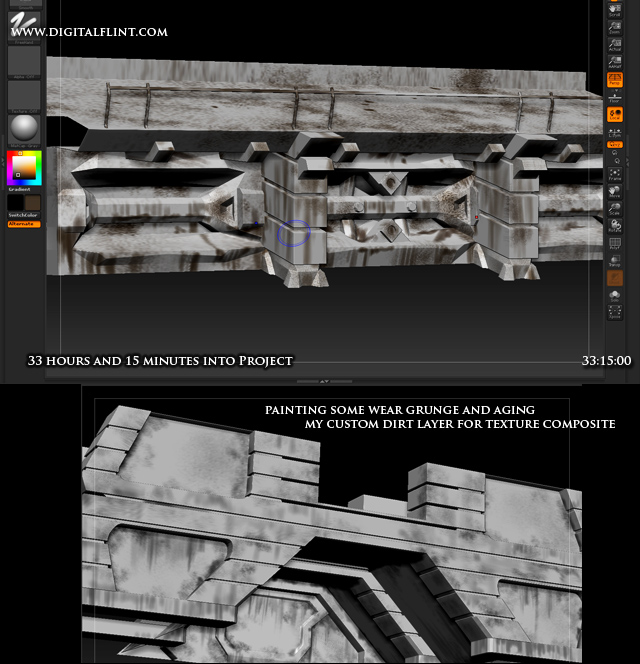Select the Move view icon
This screenshot has width=640, height=664.
(615, 192)
